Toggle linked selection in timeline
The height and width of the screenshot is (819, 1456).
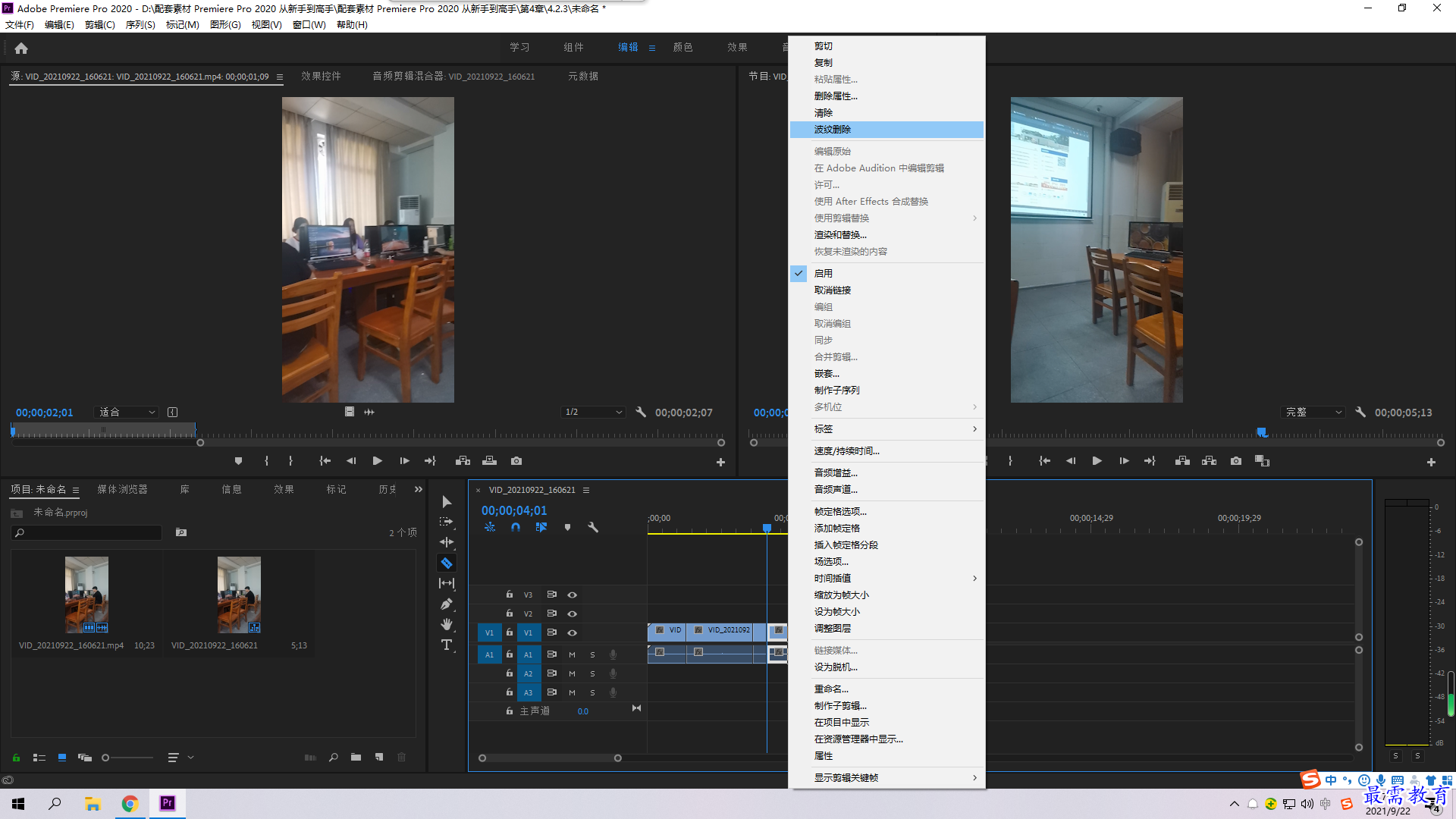[x=541, y=527]
